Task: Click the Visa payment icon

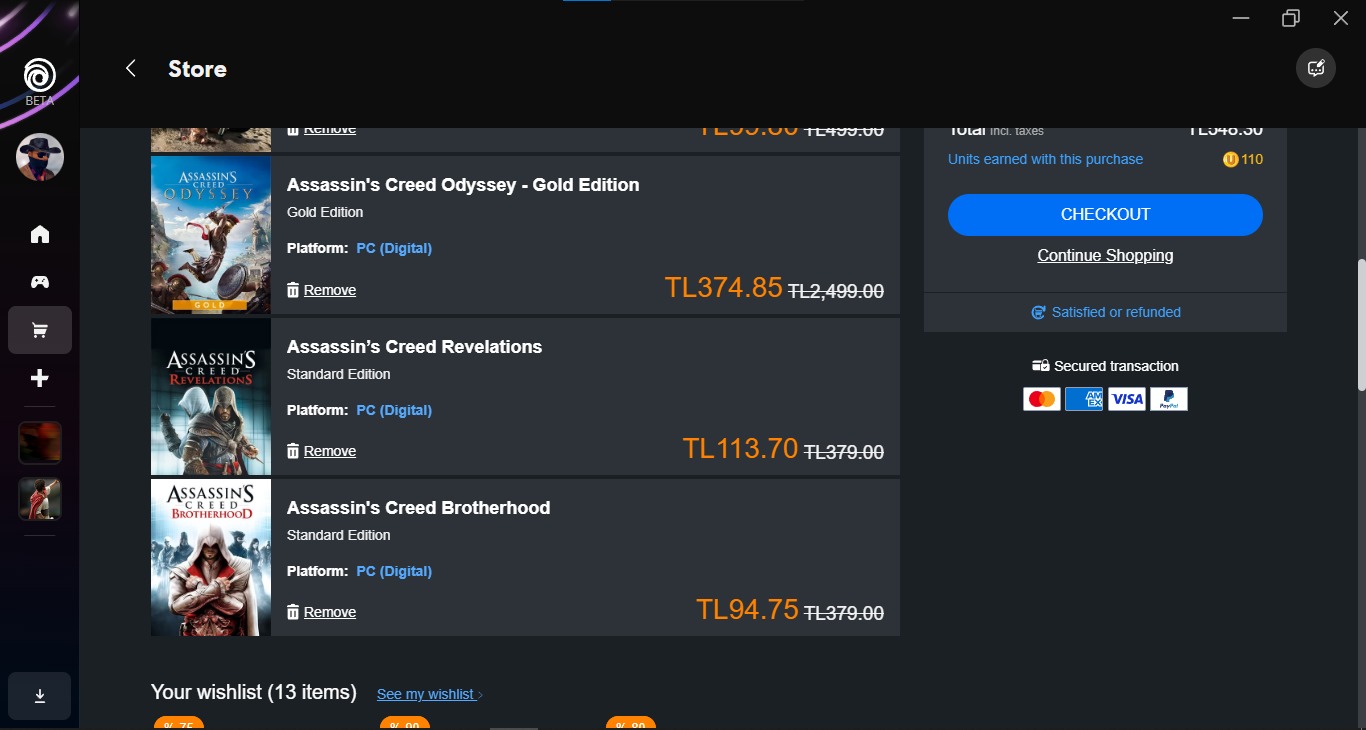Action: pos(1127,399)
